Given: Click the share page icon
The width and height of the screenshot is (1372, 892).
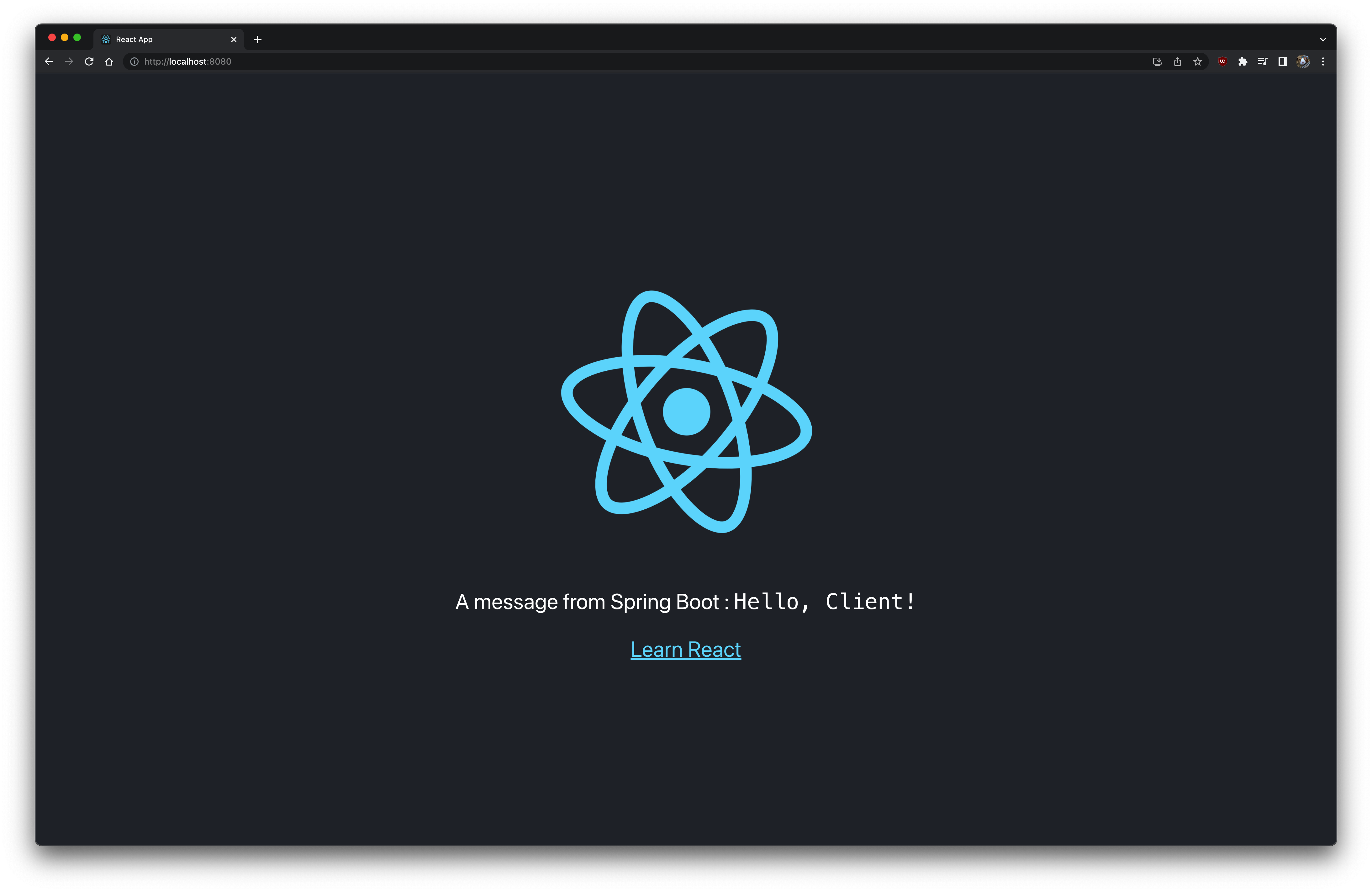Looking at the screenshot, I should [1177, 62].
